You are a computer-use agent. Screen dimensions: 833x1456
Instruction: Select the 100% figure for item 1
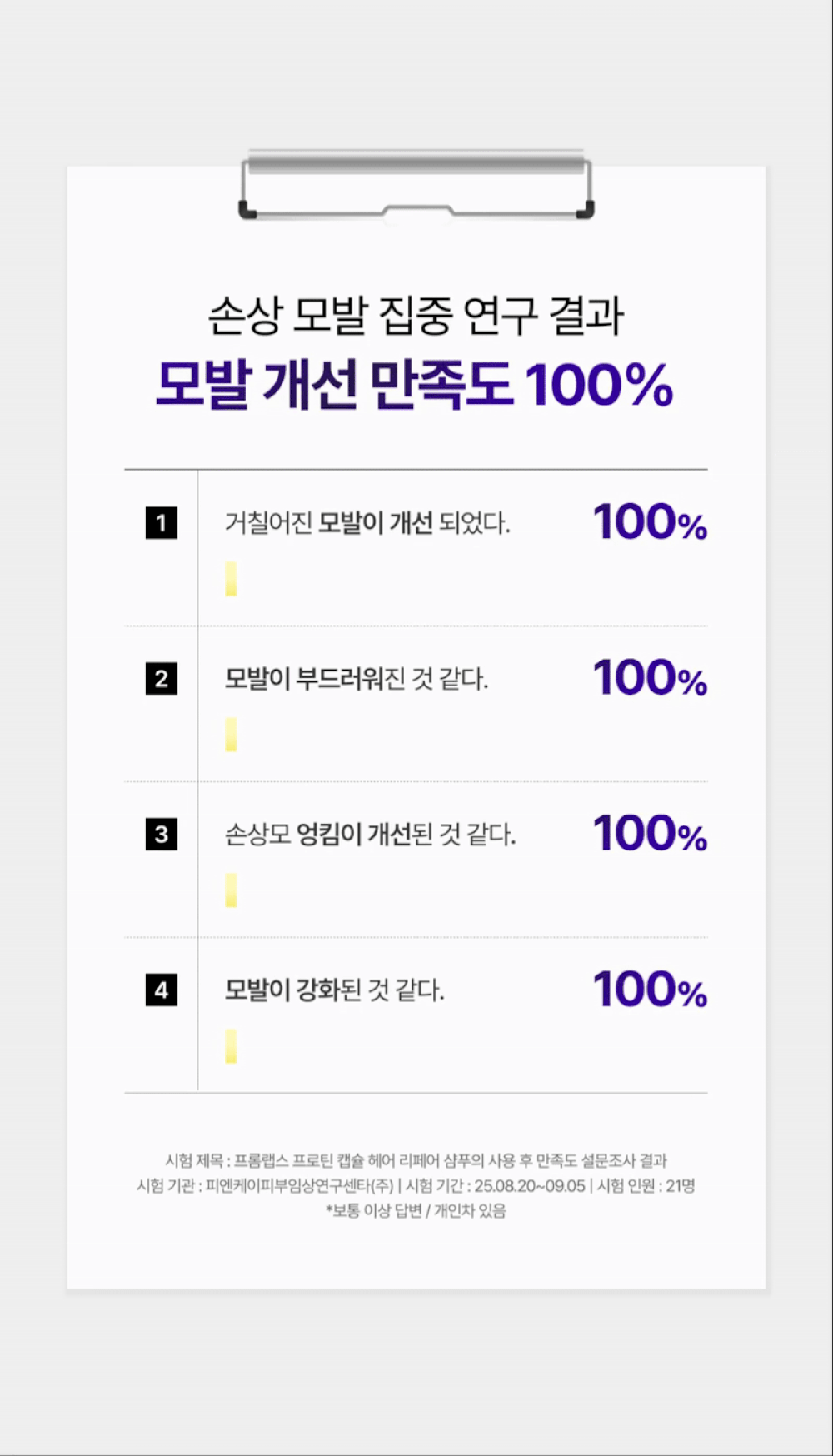click(x=650, y=523)
